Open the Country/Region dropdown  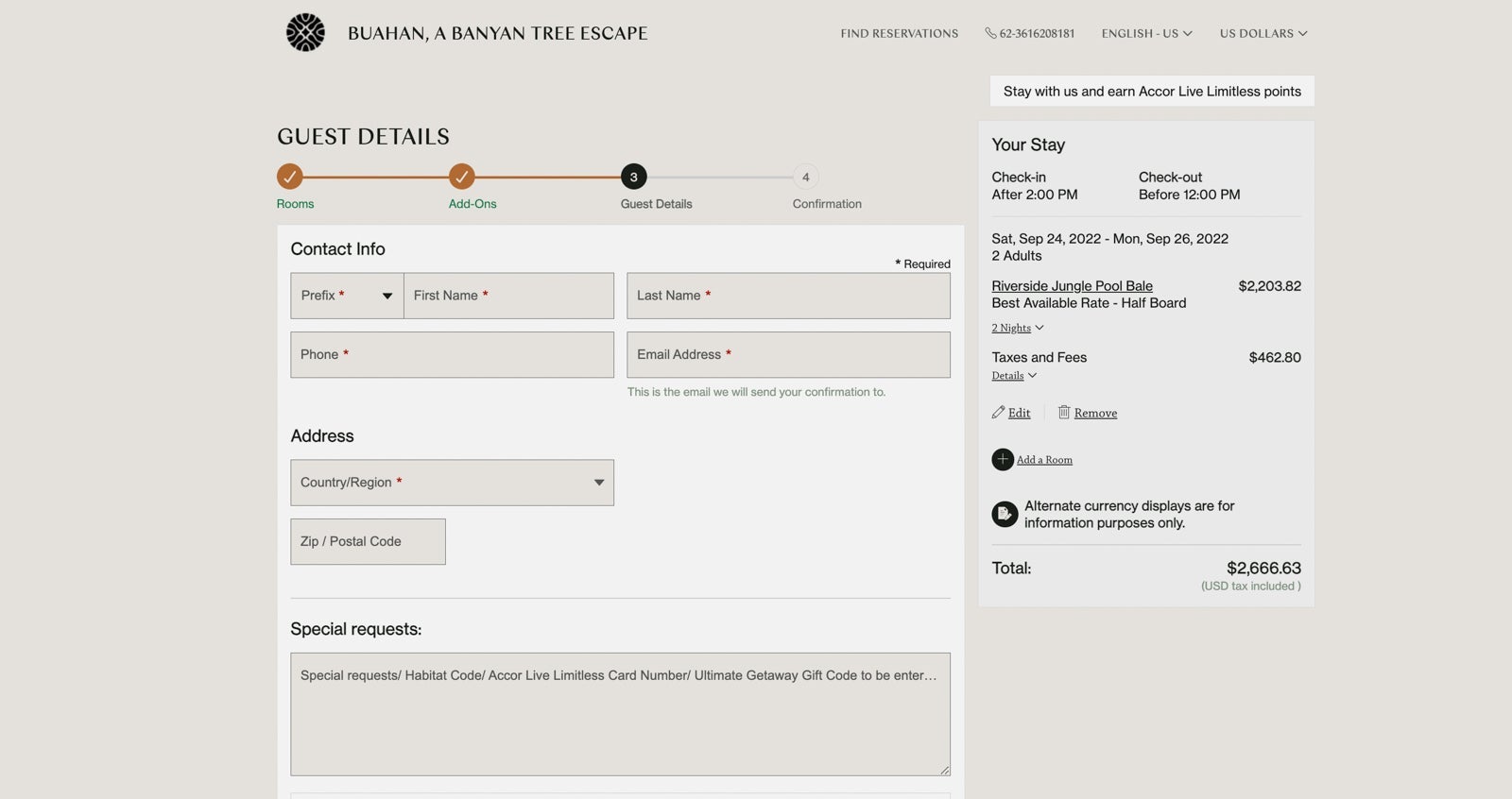(x=452, y=483)
